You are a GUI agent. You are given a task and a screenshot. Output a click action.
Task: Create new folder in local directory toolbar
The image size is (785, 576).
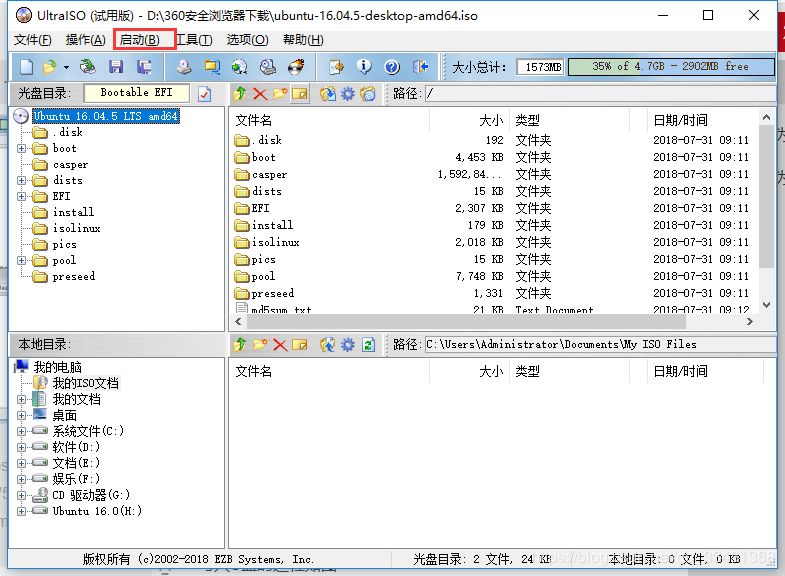pos(260,344)
